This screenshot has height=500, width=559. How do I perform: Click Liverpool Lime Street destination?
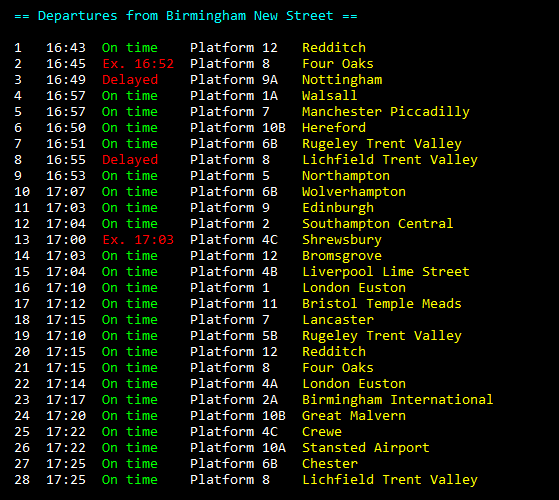[386, 272]
